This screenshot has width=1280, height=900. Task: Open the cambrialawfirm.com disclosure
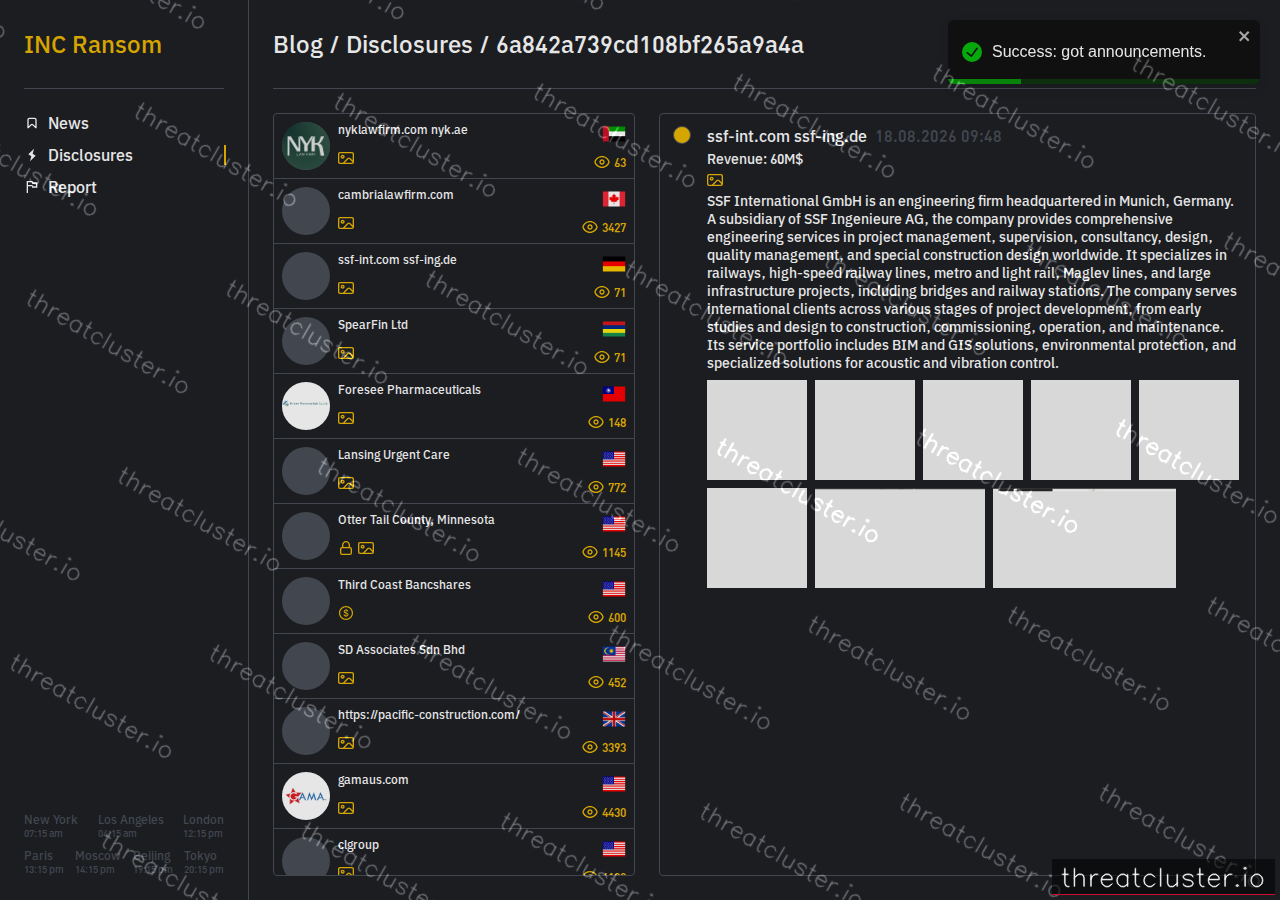click(x=454, y=211)
